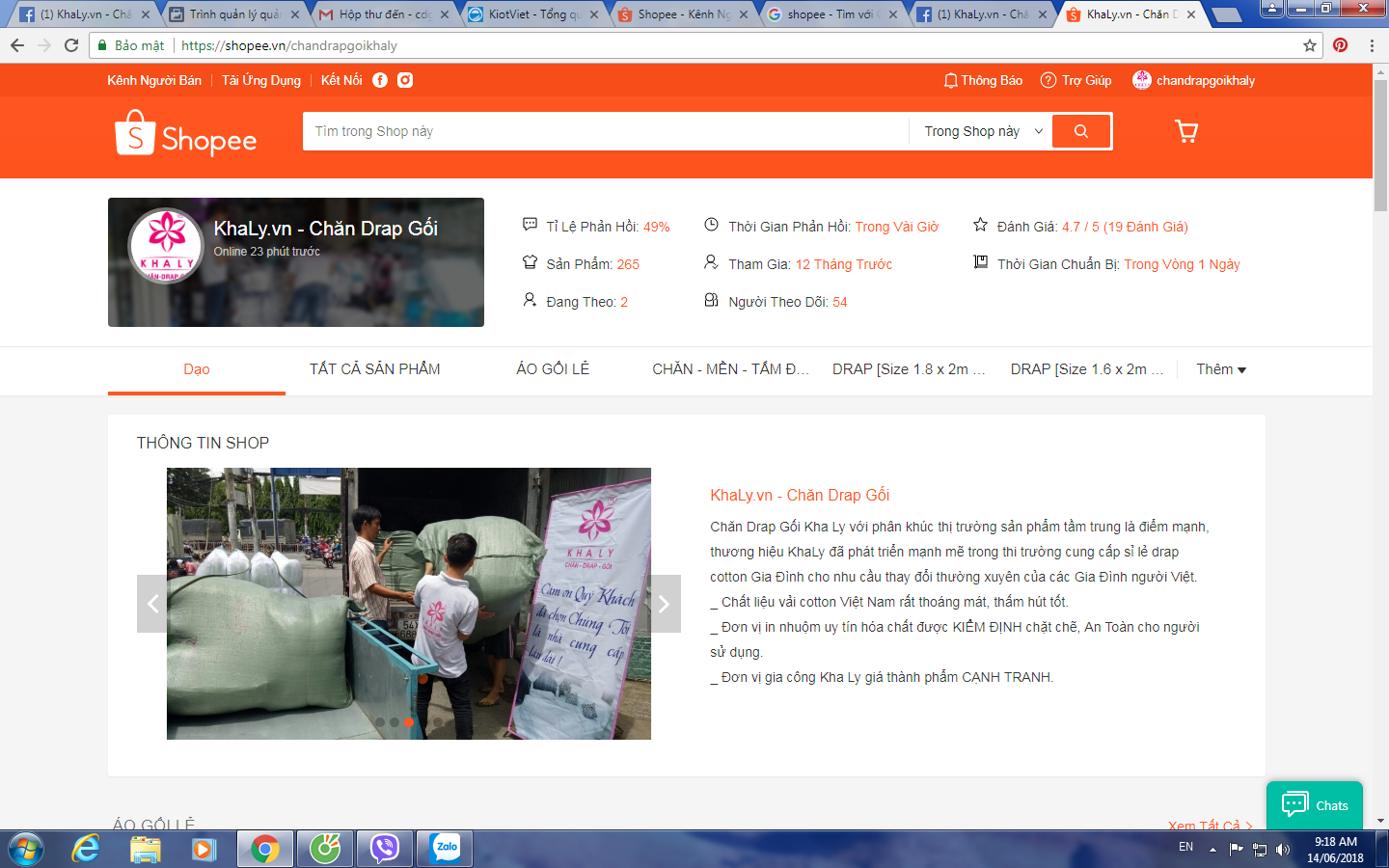Select the CHĂN - MỀN - TẤM Đ... tab
Screen dimensions: 1389x868
click(730, 369)
